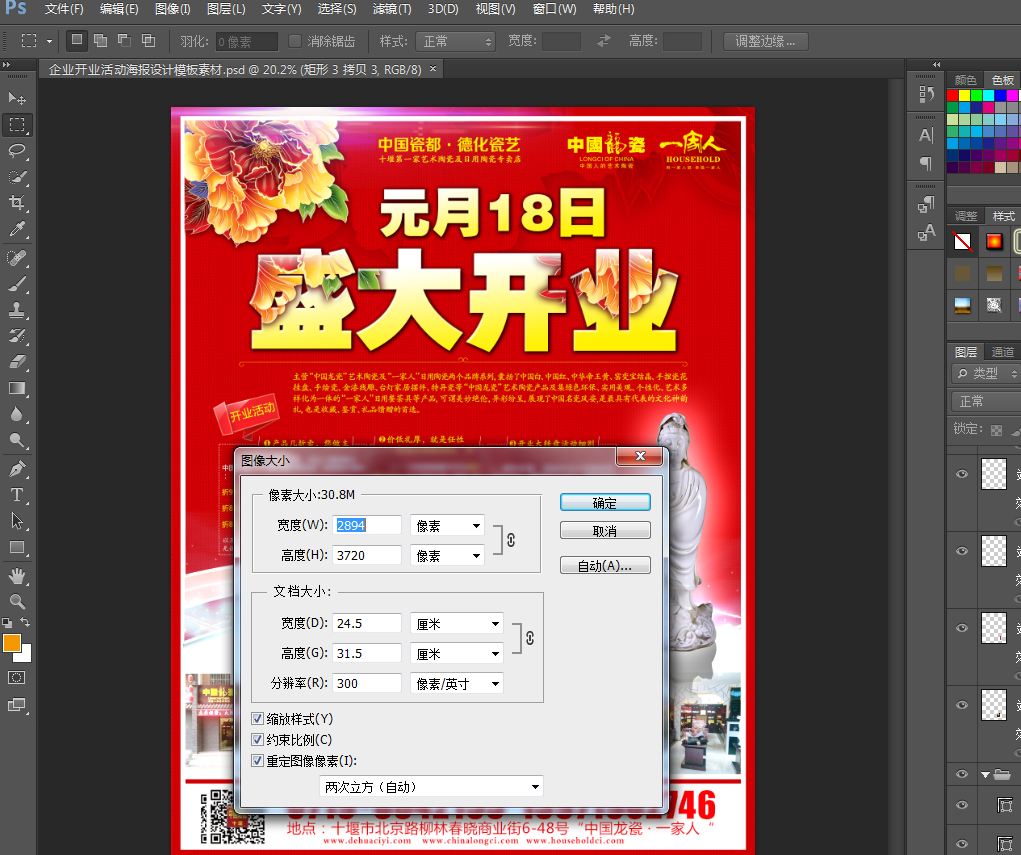Toggle 约束比例 checkbox

pyautogui.click(x=258, y=740)
